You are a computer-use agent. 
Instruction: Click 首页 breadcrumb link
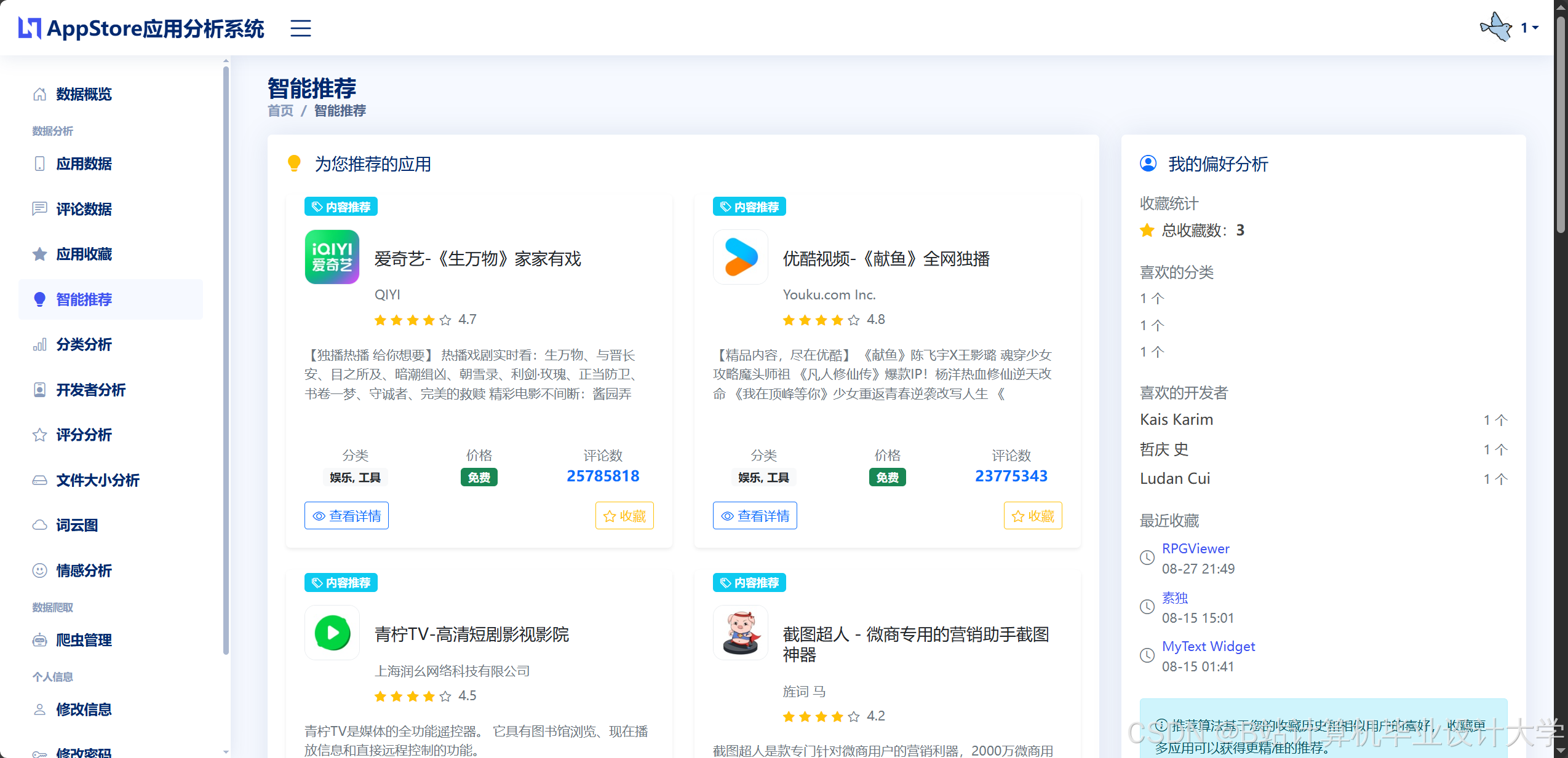(x=281, y=111)
